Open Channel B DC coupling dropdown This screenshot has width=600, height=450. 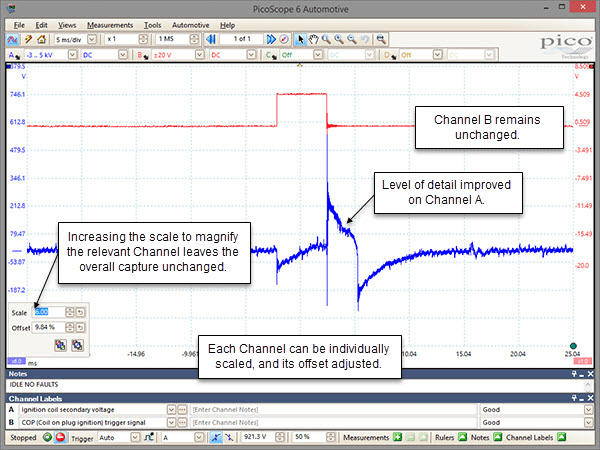pos(251,55)
